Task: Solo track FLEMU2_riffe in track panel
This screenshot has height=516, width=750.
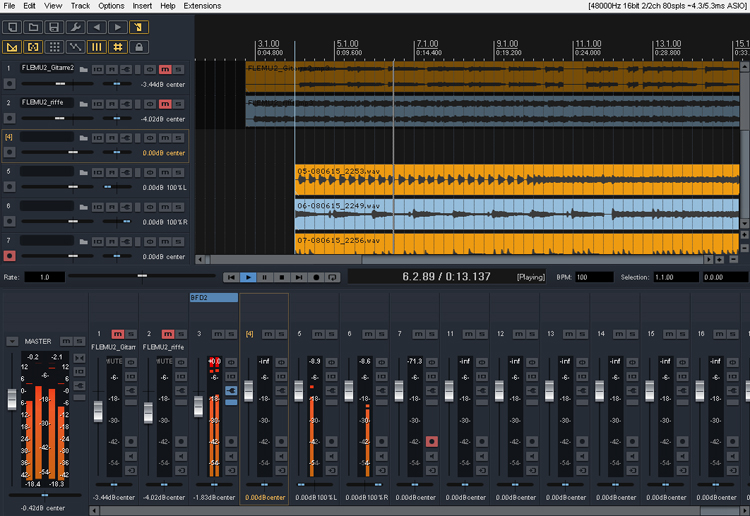Action: (x=178, y=104)
